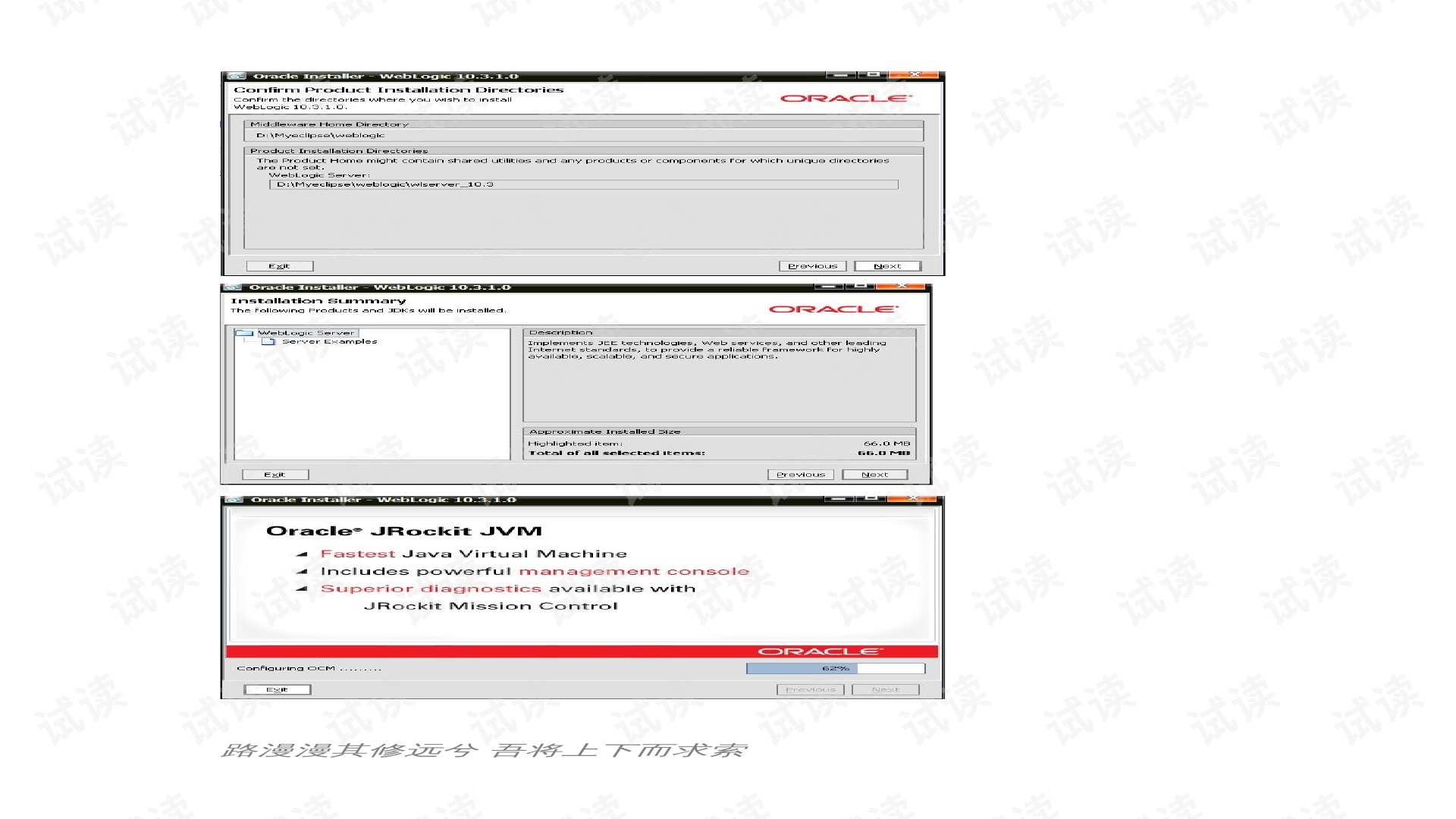Click the 'Product Installation Directories' group label

coord(339,151)
